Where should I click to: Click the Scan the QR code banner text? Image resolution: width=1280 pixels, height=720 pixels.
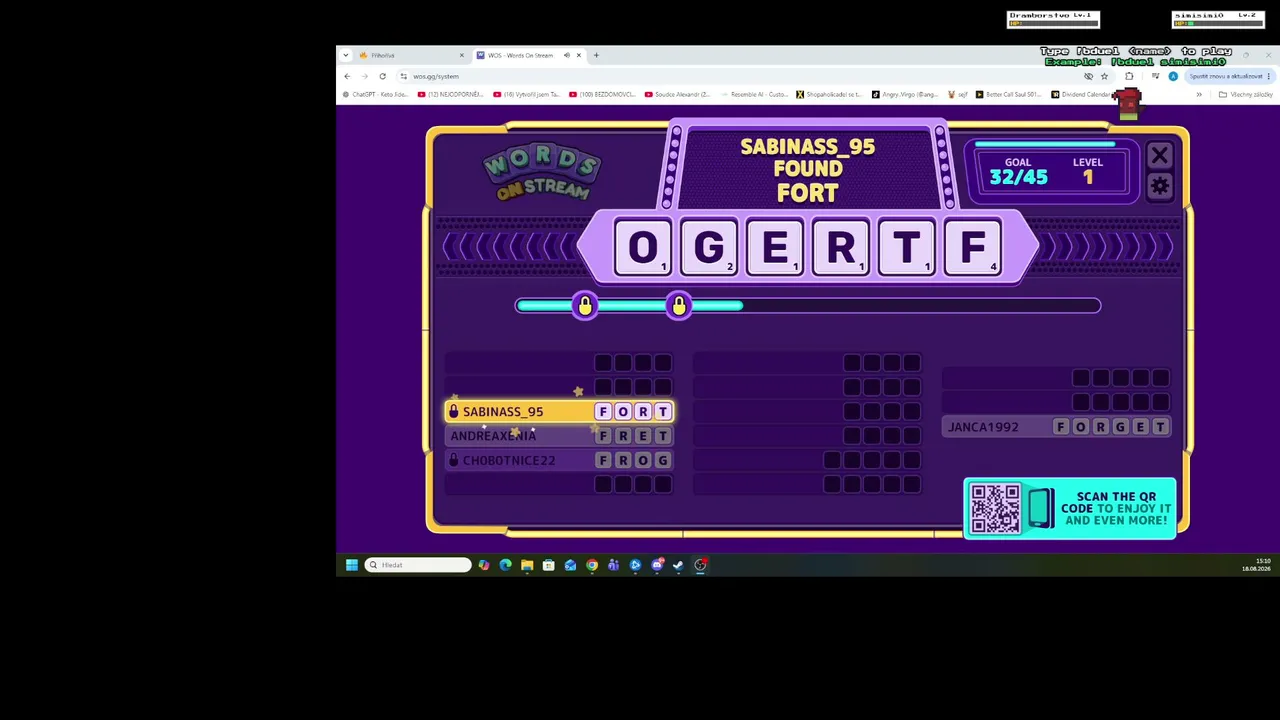click(1116, 508)
